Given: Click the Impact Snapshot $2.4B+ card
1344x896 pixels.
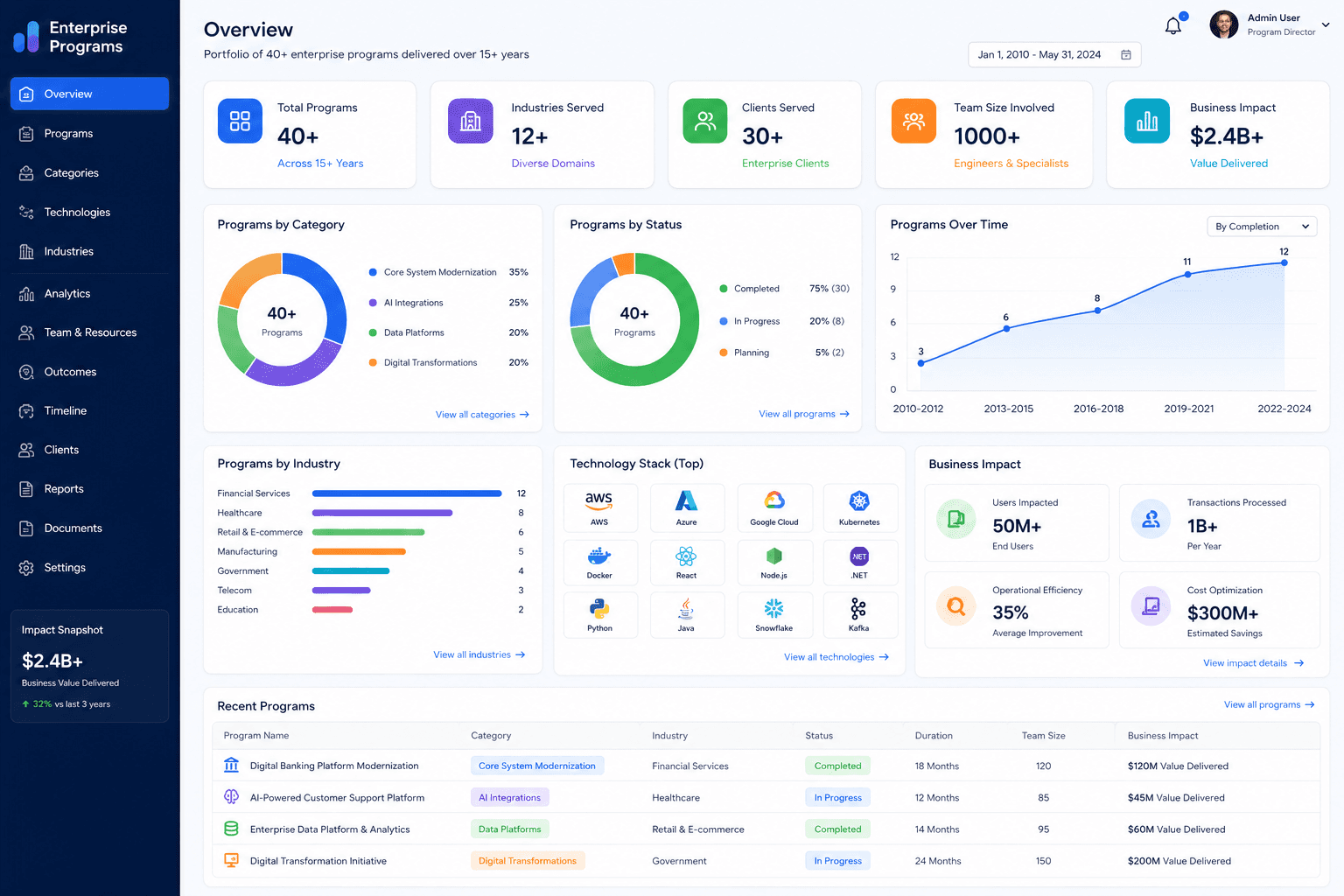Looking at the screenshot, I should point(89,666).
